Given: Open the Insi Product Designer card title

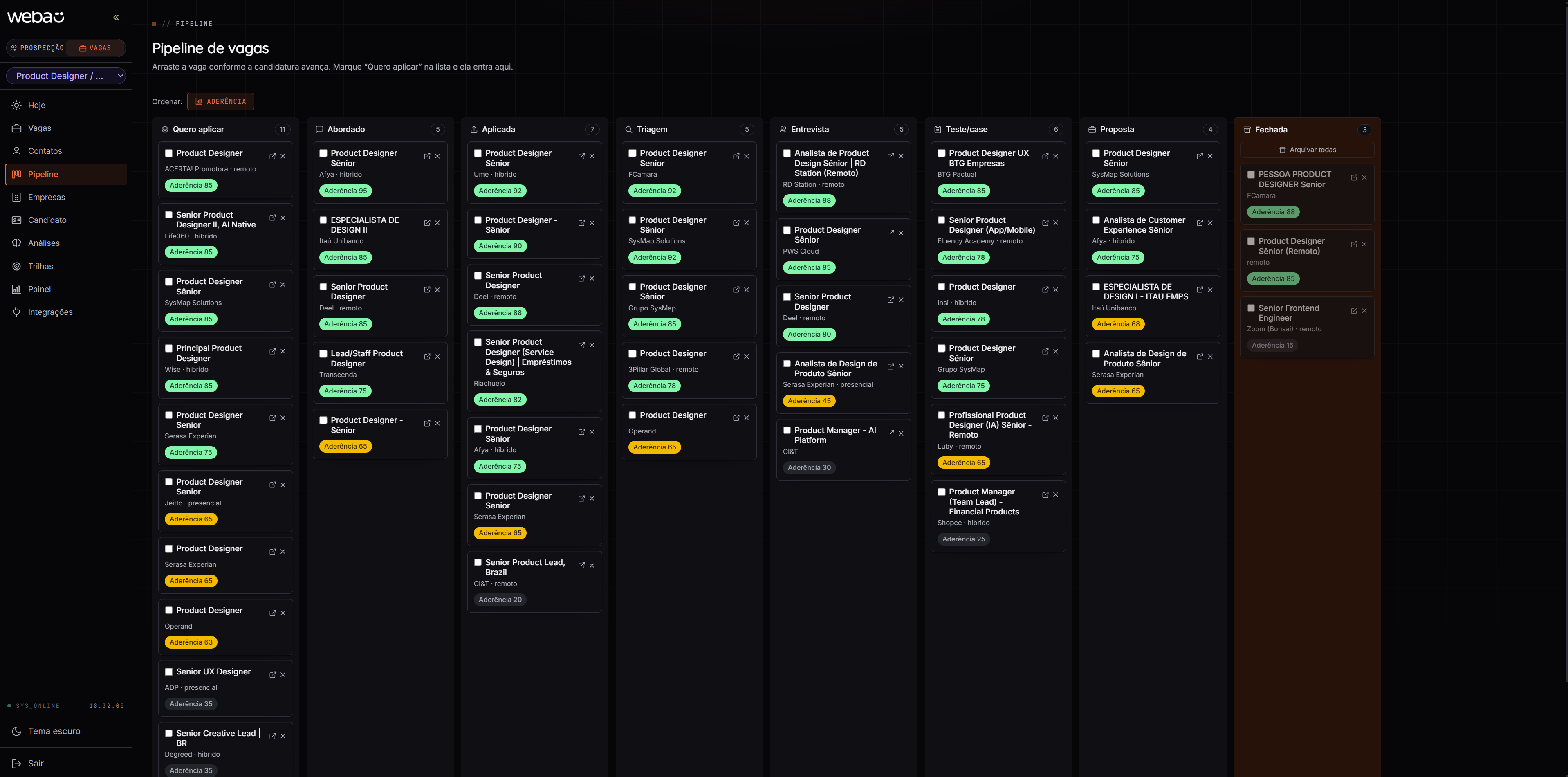Looking at the screenshot, I should pyautogui.click(x=982, y=287).
